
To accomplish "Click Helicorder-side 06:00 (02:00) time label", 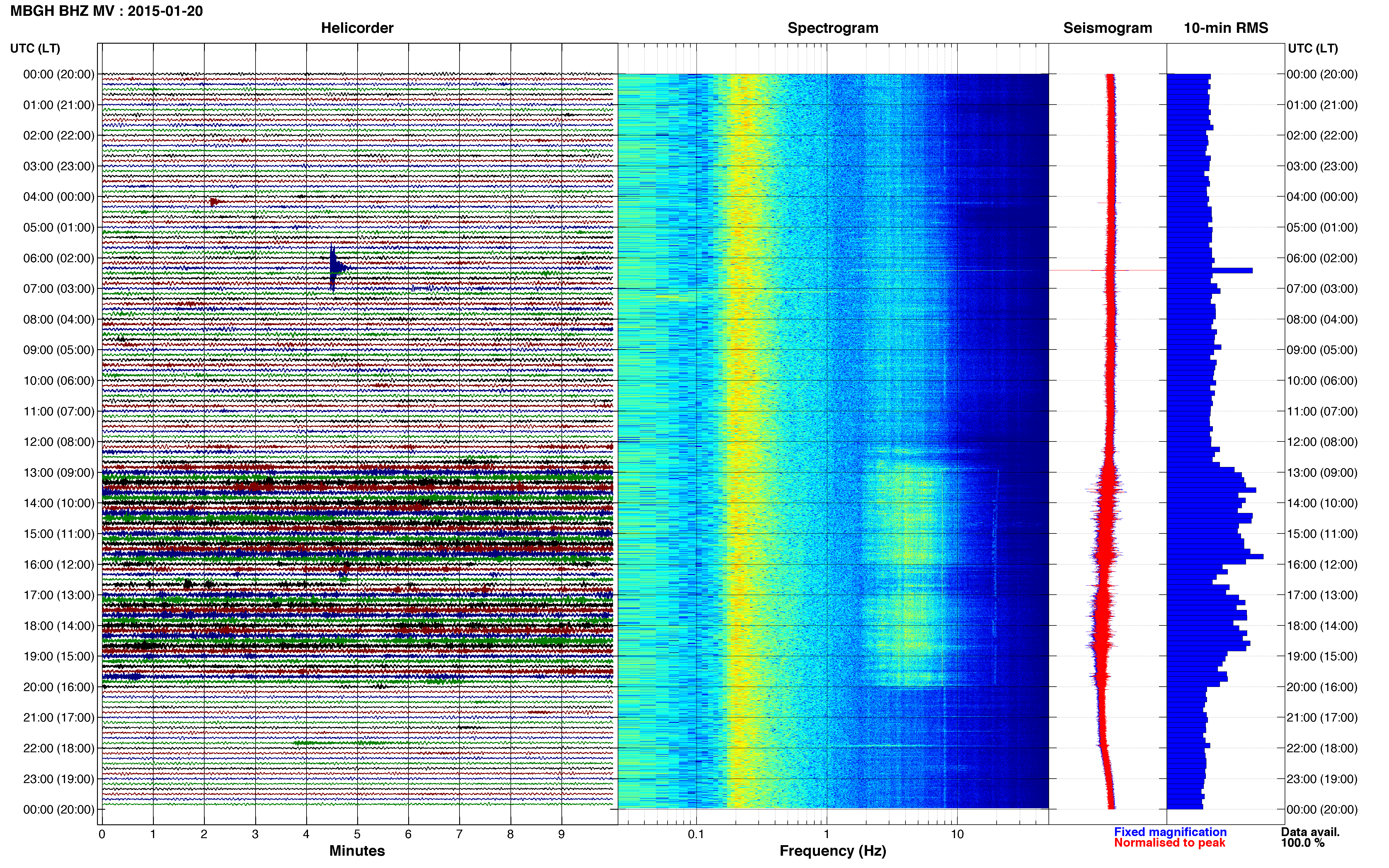I will coord(59,258).
